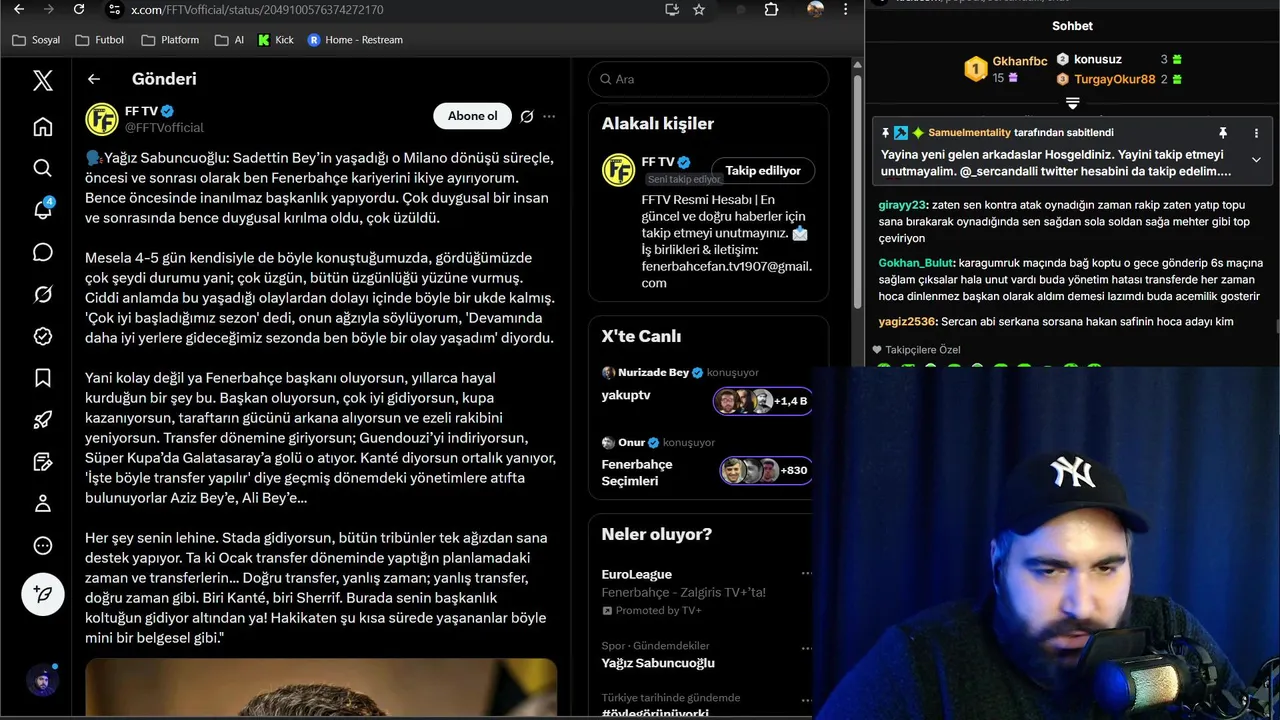Open the post's three-dot more menu

click(x=549, y=116)
